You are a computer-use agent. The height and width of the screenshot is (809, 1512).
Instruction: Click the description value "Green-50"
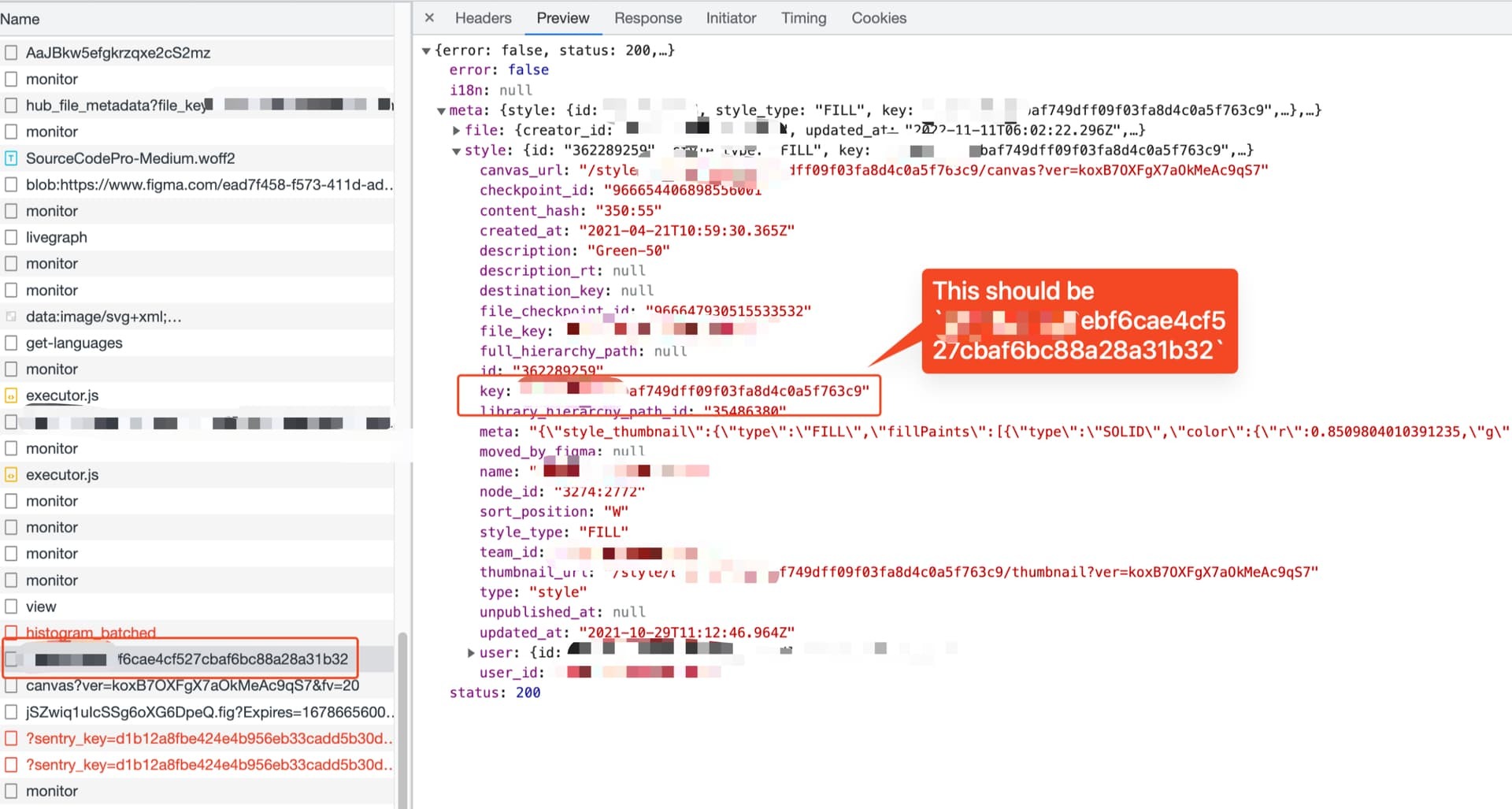(x=628, y=250)
